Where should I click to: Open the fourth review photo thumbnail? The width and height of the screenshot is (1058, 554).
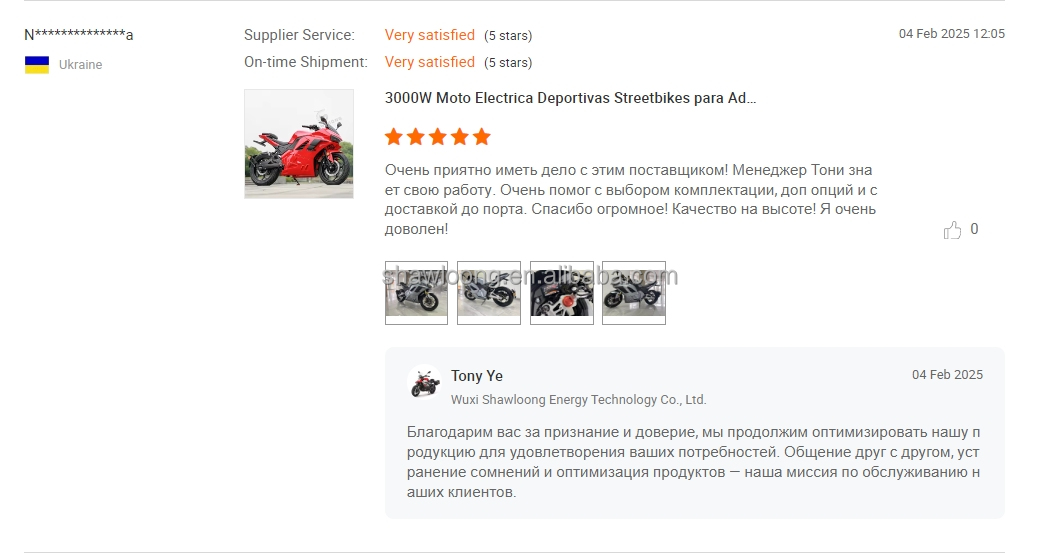(634, 293)
